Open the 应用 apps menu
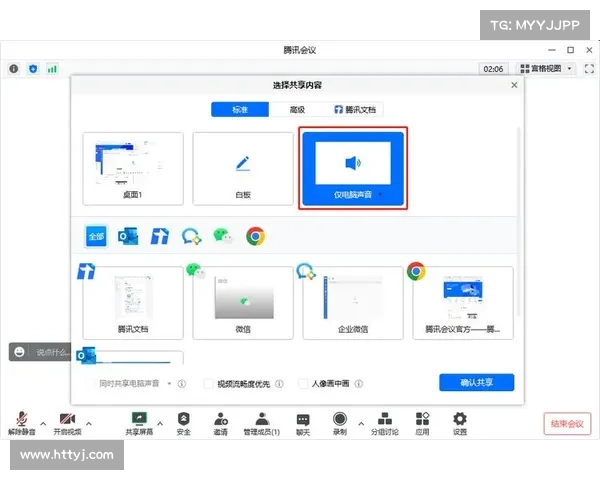The image size is (600, 480). pos(422,423)
